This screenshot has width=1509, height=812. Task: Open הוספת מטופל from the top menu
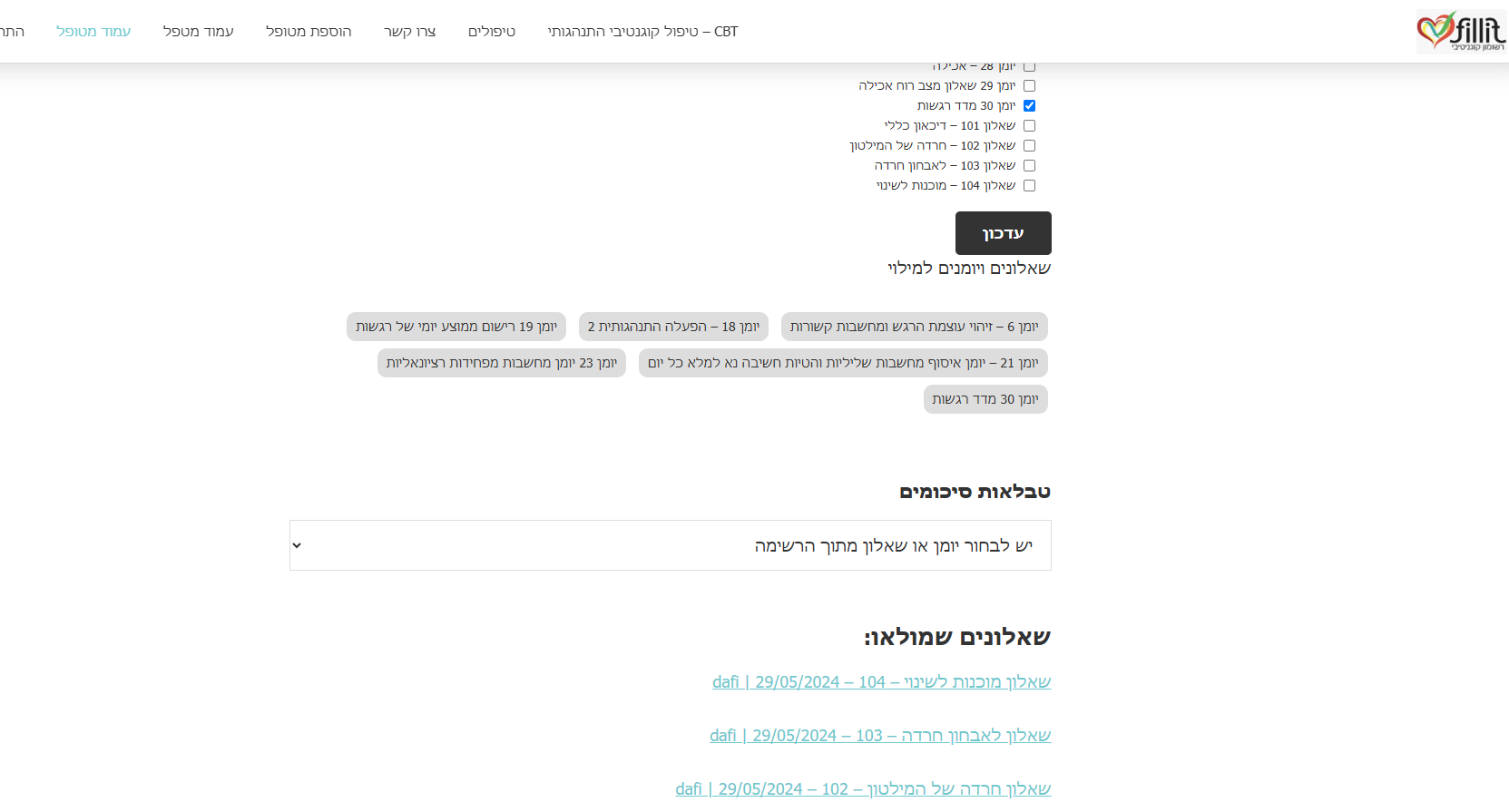[309, 32]
